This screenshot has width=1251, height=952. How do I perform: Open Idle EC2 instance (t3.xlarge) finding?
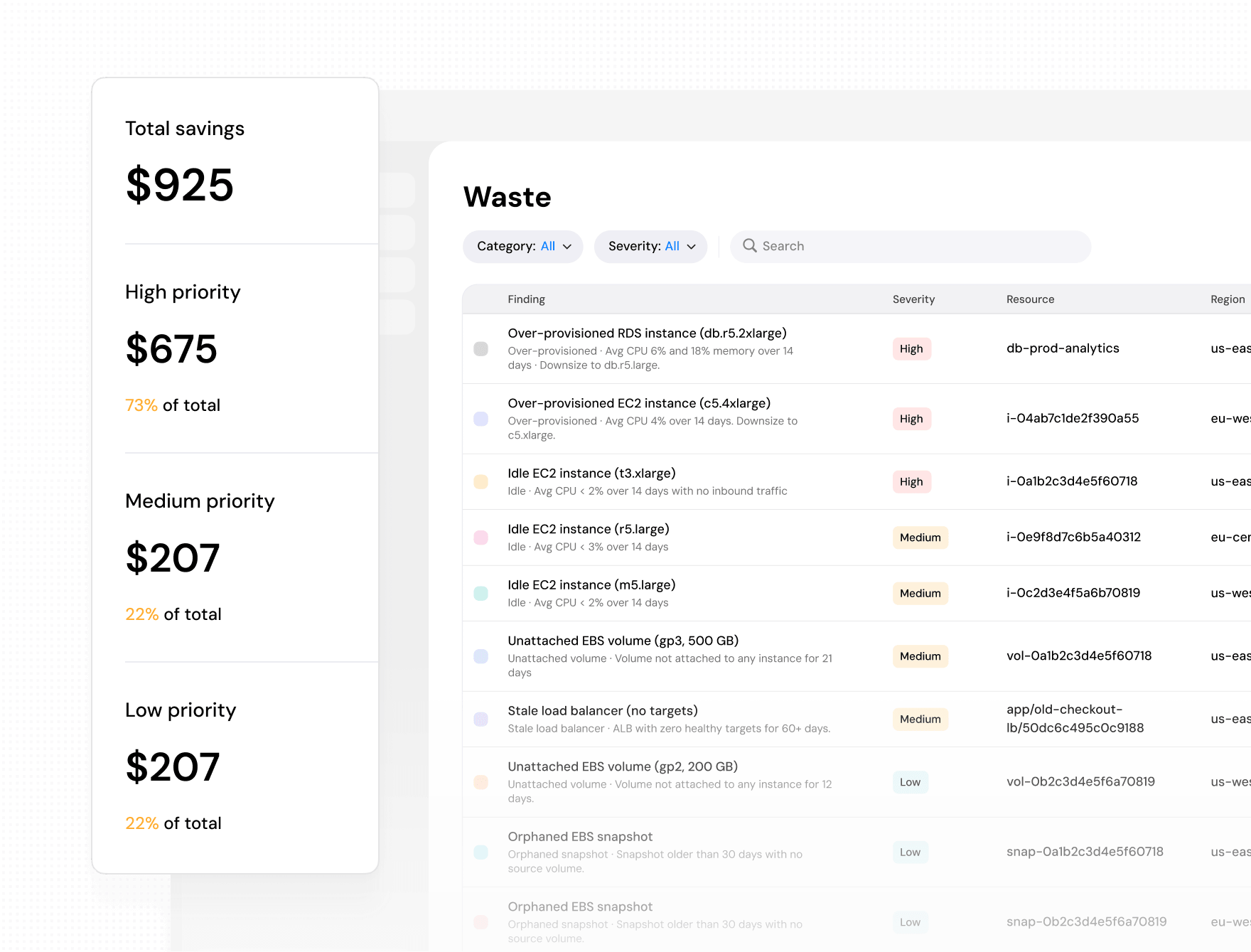click(591, 474)
